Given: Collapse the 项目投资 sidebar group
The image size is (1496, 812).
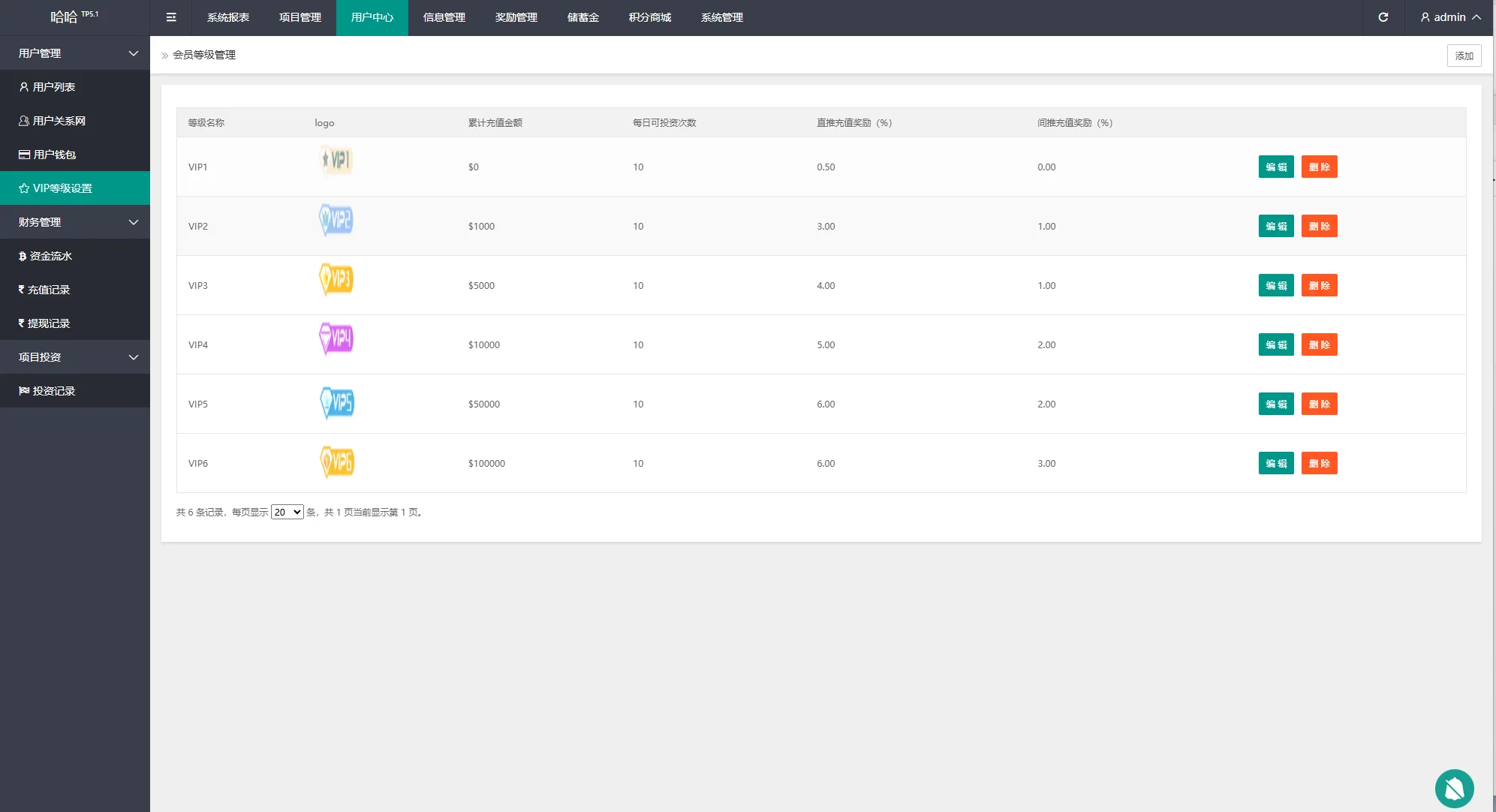Looking at the screenshot, I should (75, 357).
